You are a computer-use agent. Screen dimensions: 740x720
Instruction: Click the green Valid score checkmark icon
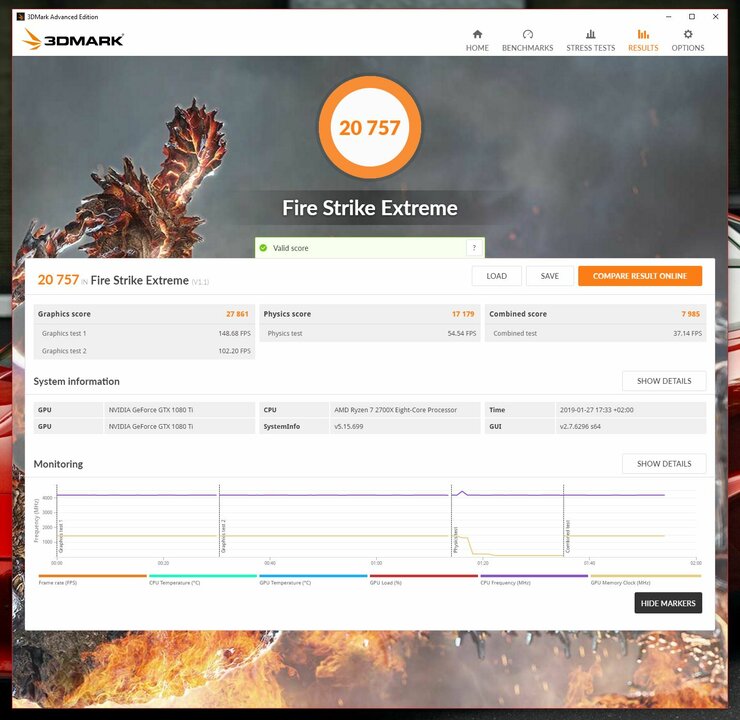[263, 248]
